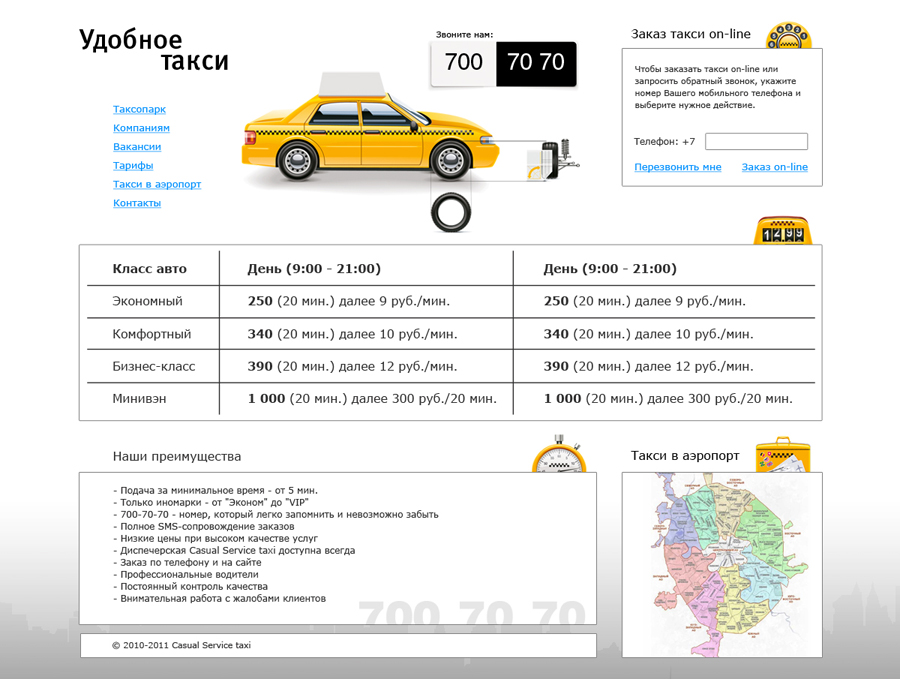
Task: Go to the Контакты page
Action: [137, 203]
